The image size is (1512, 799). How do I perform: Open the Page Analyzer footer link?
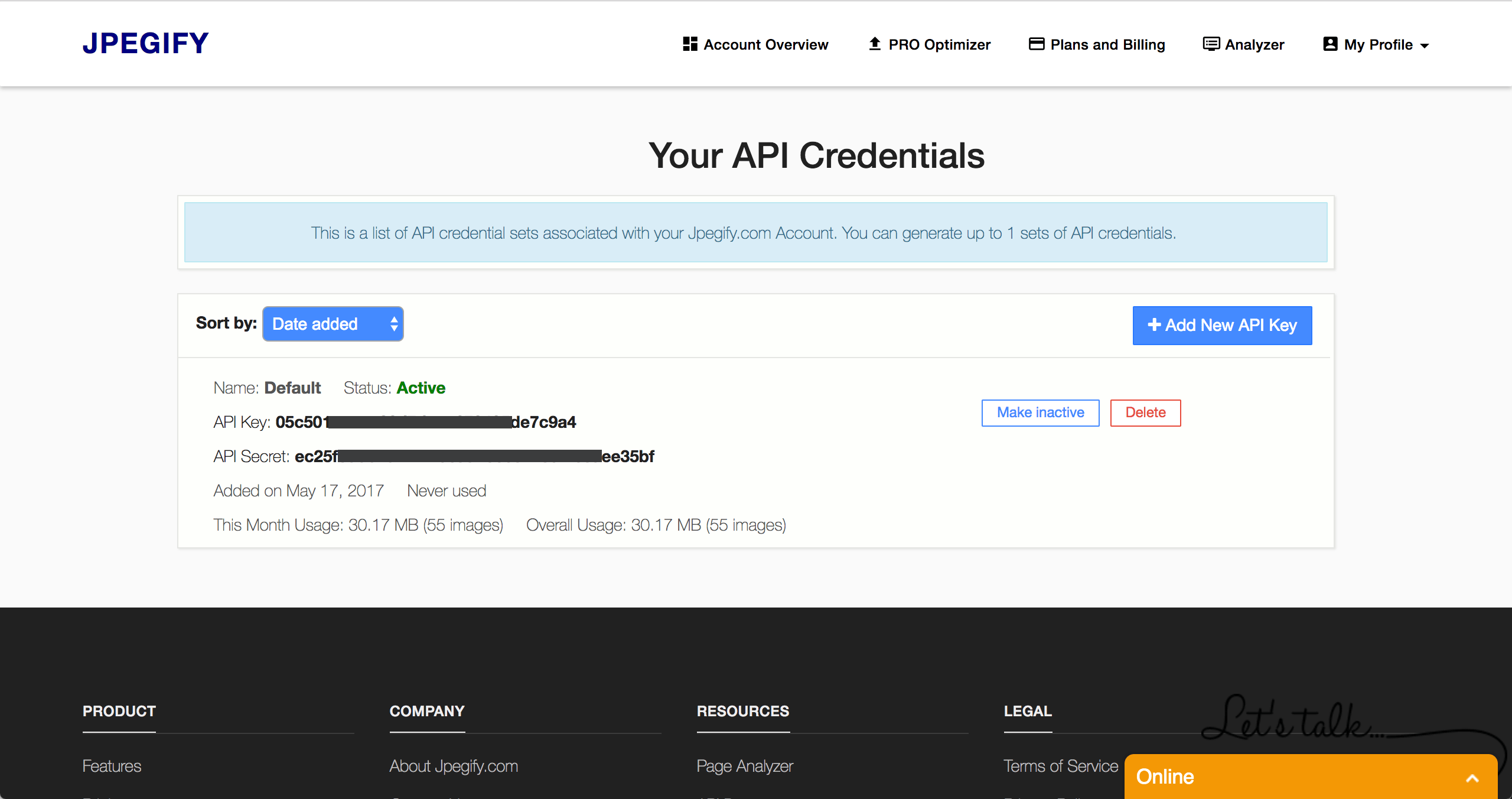click(x=745, y=766)
